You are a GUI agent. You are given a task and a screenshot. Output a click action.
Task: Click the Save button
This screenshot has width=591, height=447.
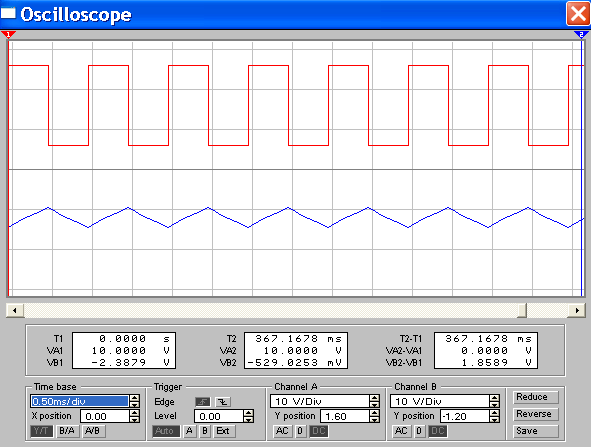pos(535,431)
